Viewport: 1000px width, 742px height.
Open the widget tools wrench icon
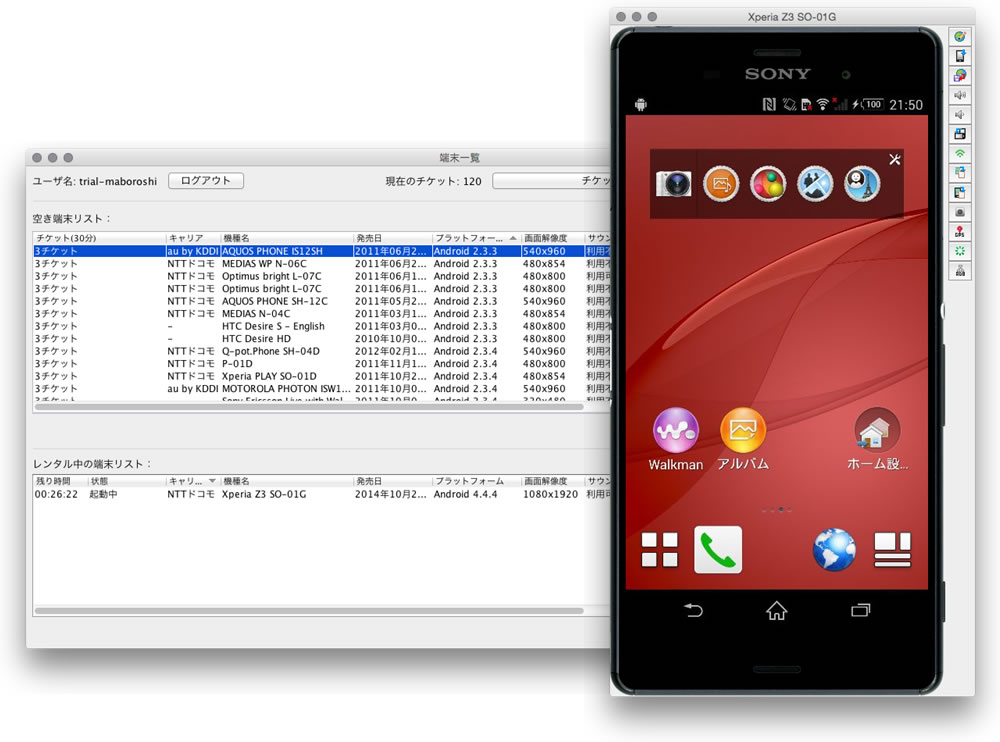895,160
